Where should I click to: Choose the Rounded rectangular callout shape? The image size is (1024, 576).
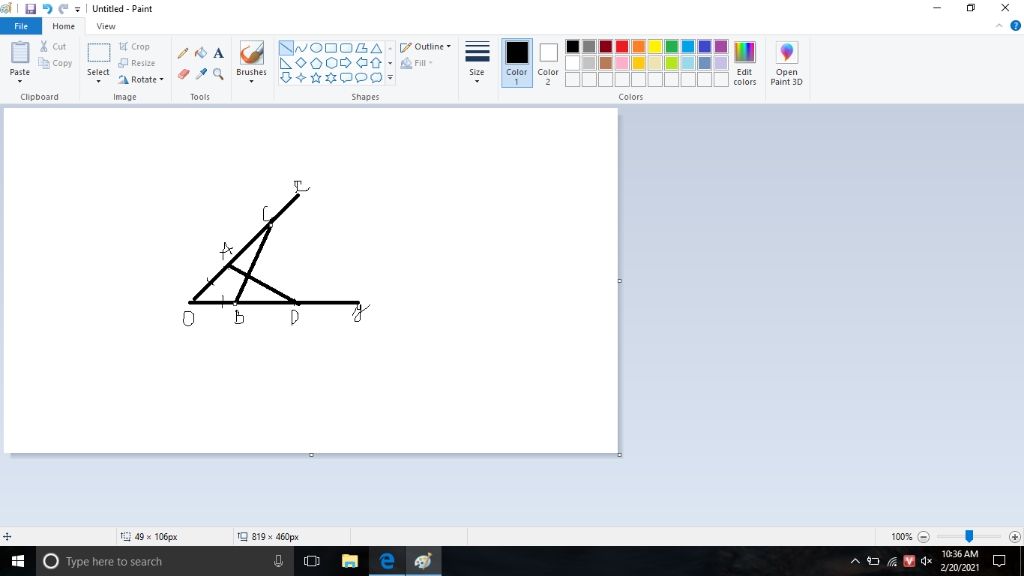coord(346,78)
